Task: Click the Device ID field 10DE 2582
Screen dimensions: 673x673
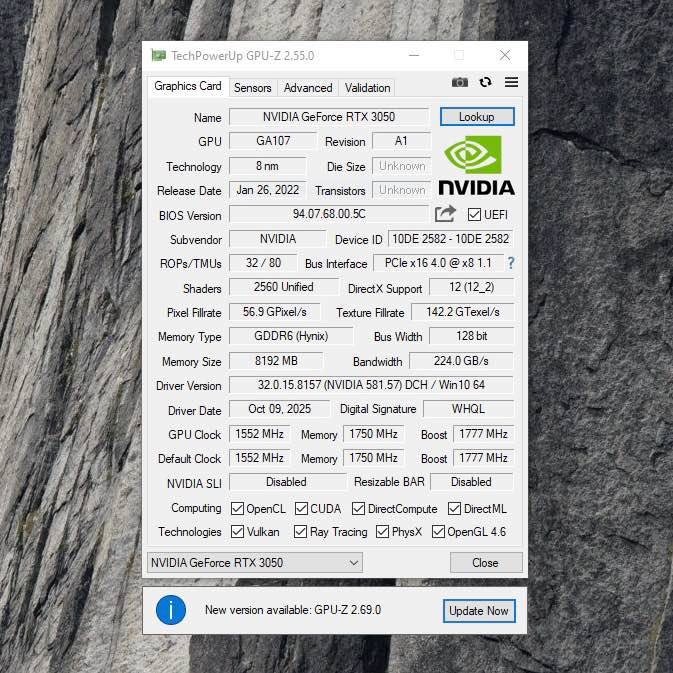Action: pyautogui.click(x=451, y=239)
